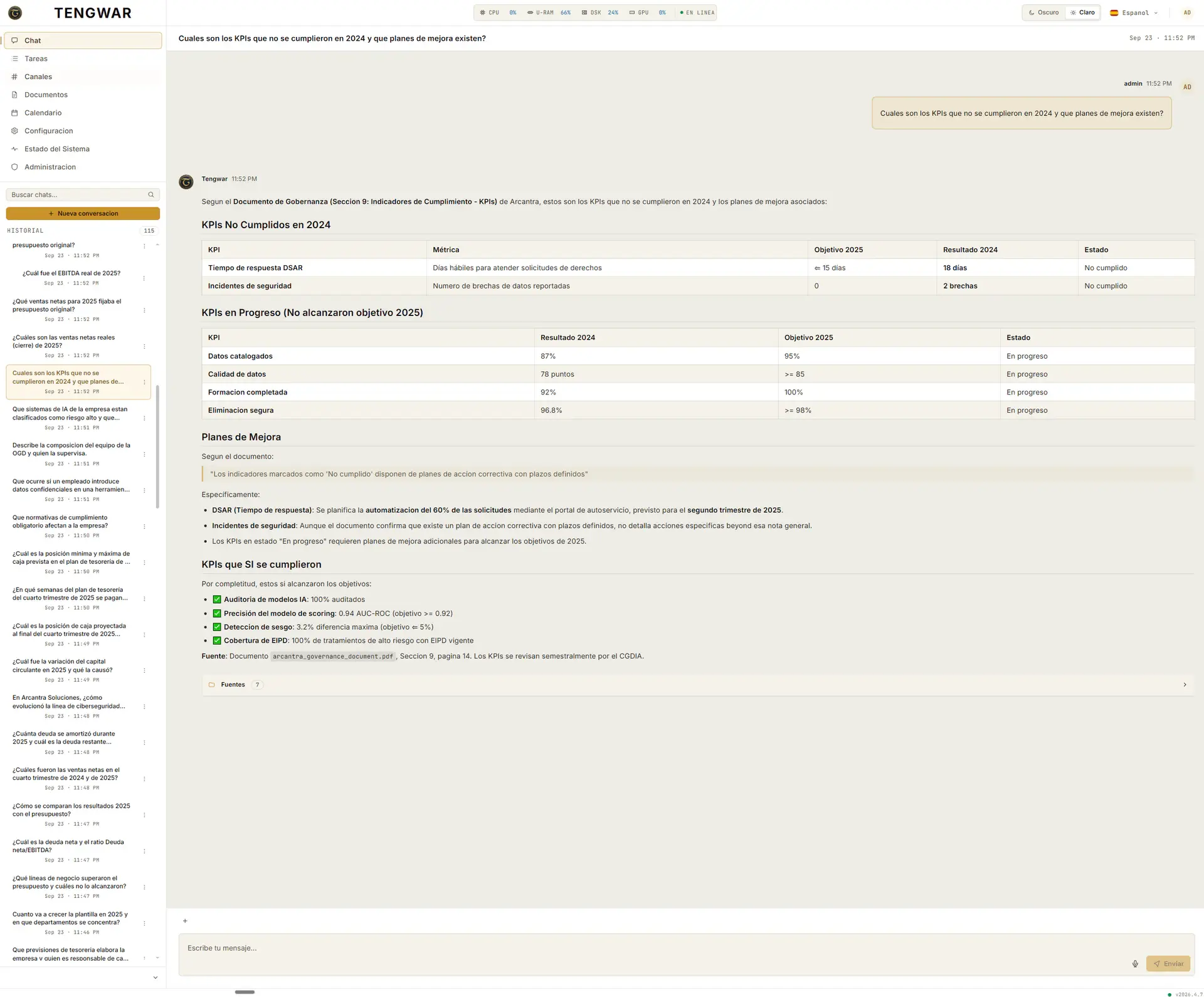Screen dimensions: 1204x997
Task: Open the Espanol language dropdown
Action: click(1134, 13)
